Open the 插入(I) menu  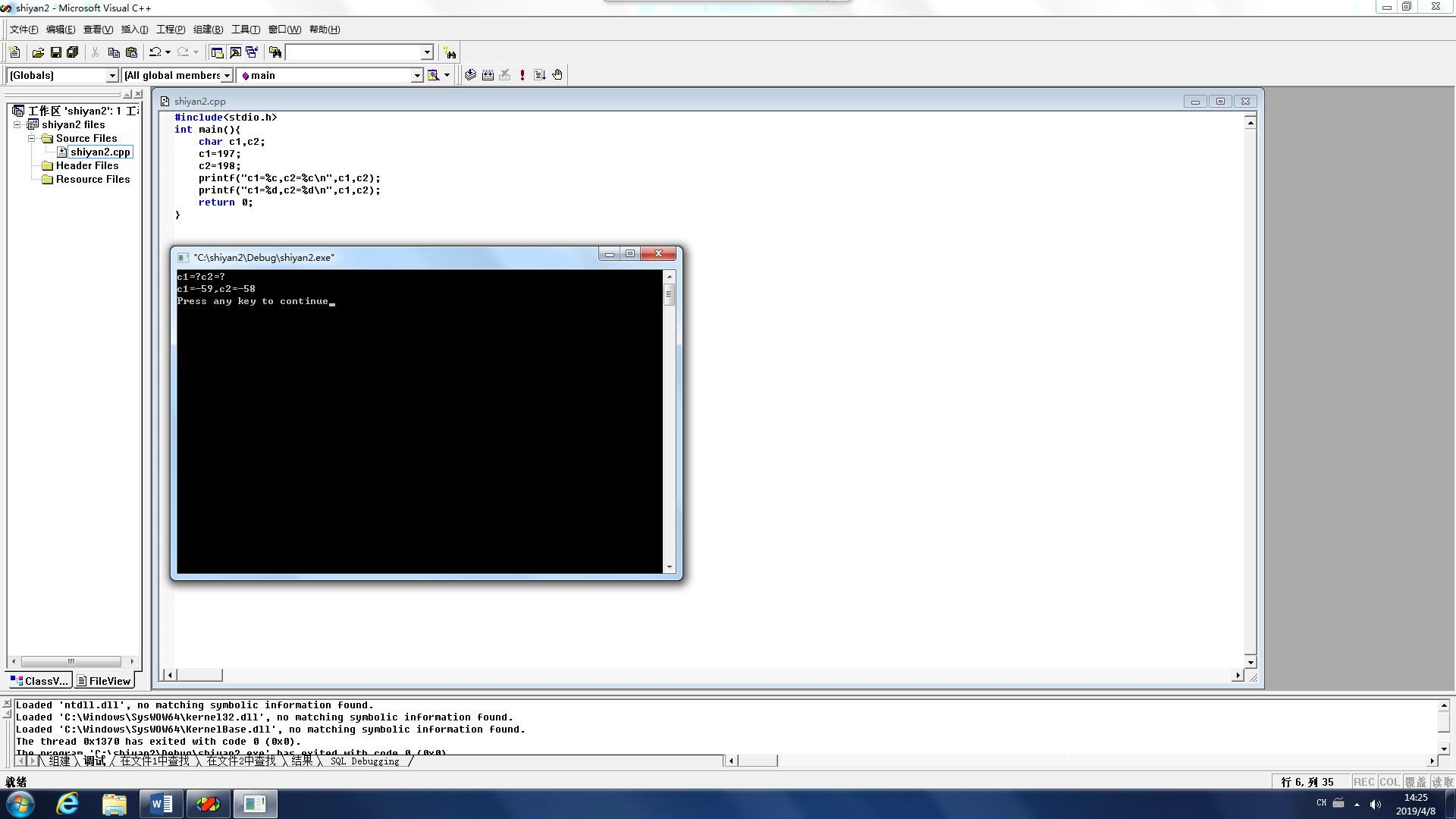(134, 30)
